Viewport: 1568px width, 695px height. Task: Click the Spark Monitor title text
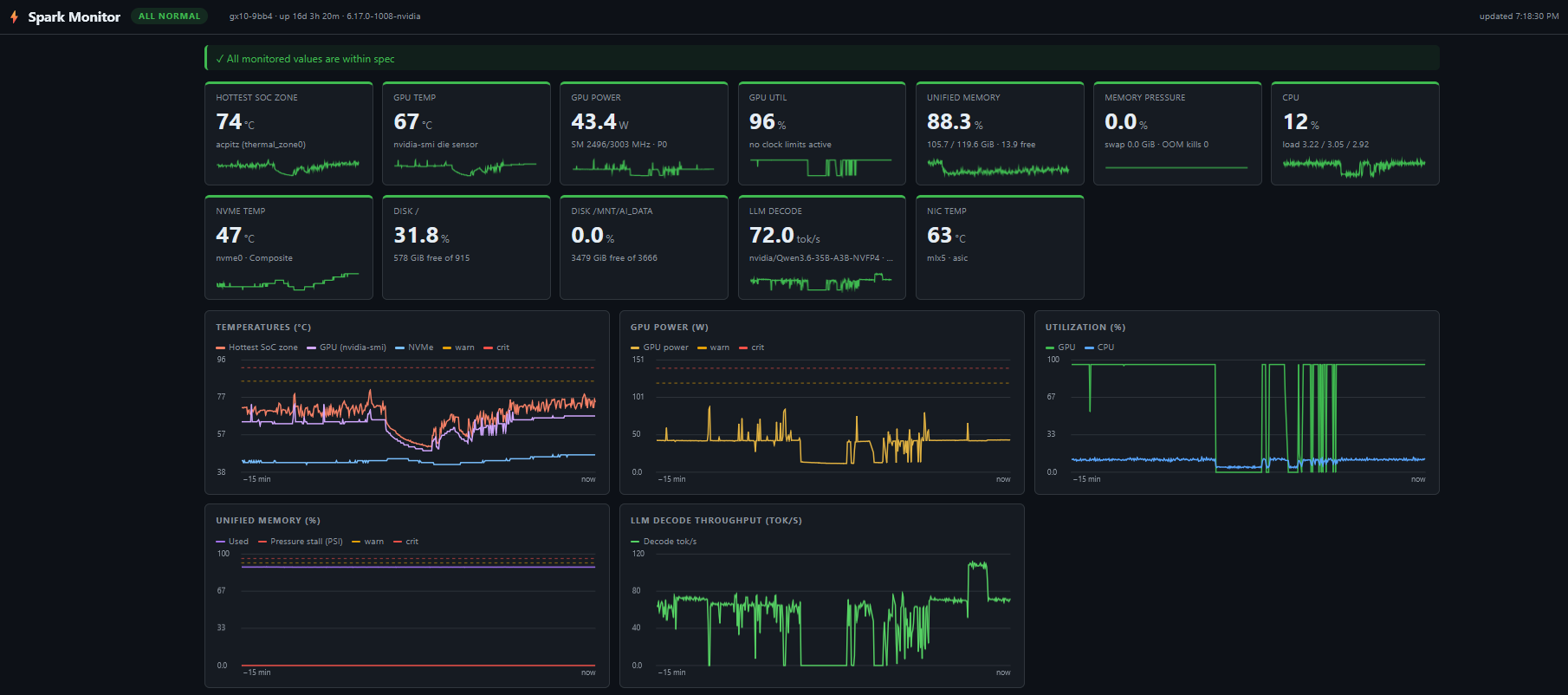(x=75, y=16)
